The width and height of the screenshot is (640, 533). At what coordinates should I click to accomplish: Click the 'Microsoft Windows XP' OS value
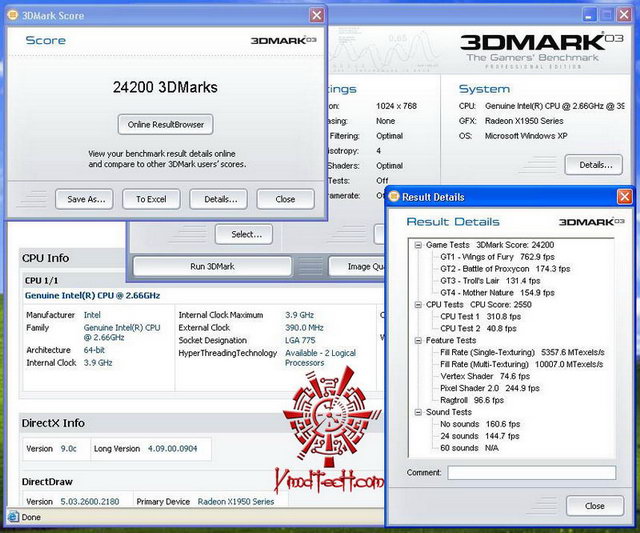[526, 136]
